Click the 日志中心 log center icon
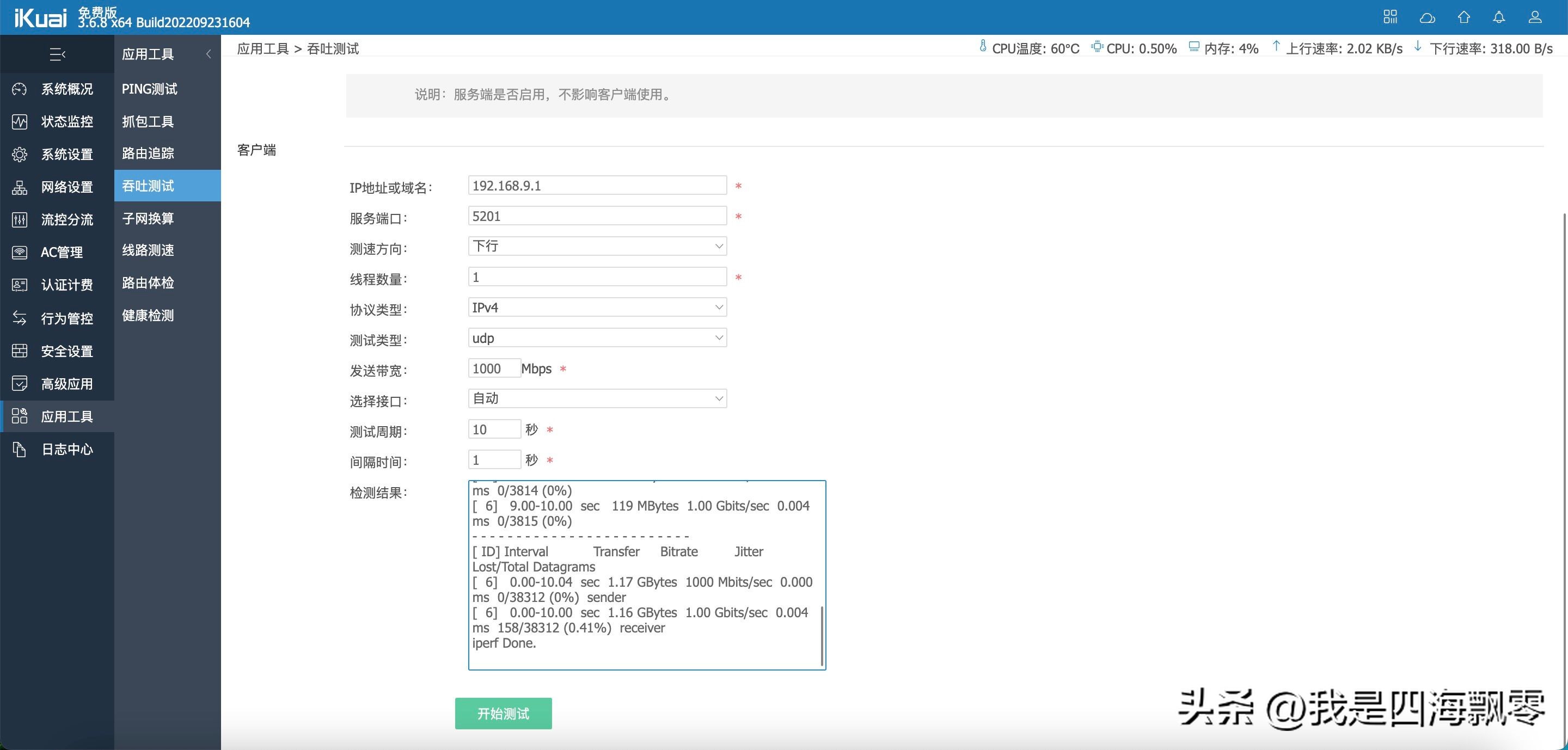Viewport: 1568px width, 750px height. tap(19, 450)
